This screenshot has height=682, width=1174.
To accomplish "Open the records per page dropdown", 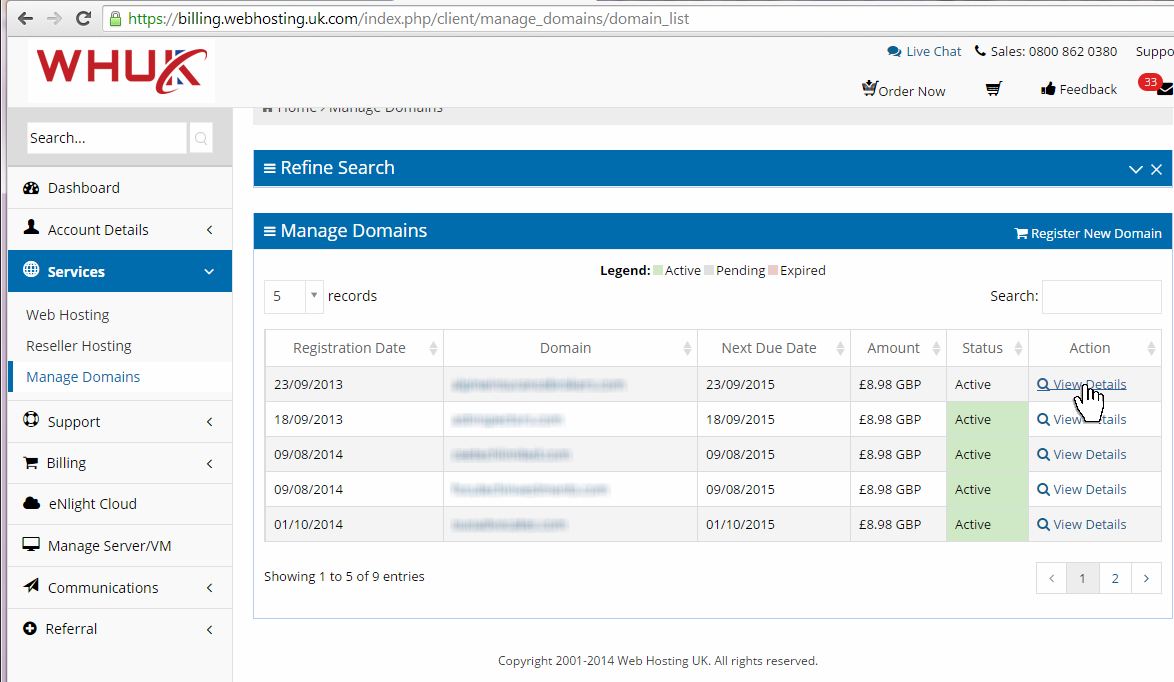I will 294,296.
